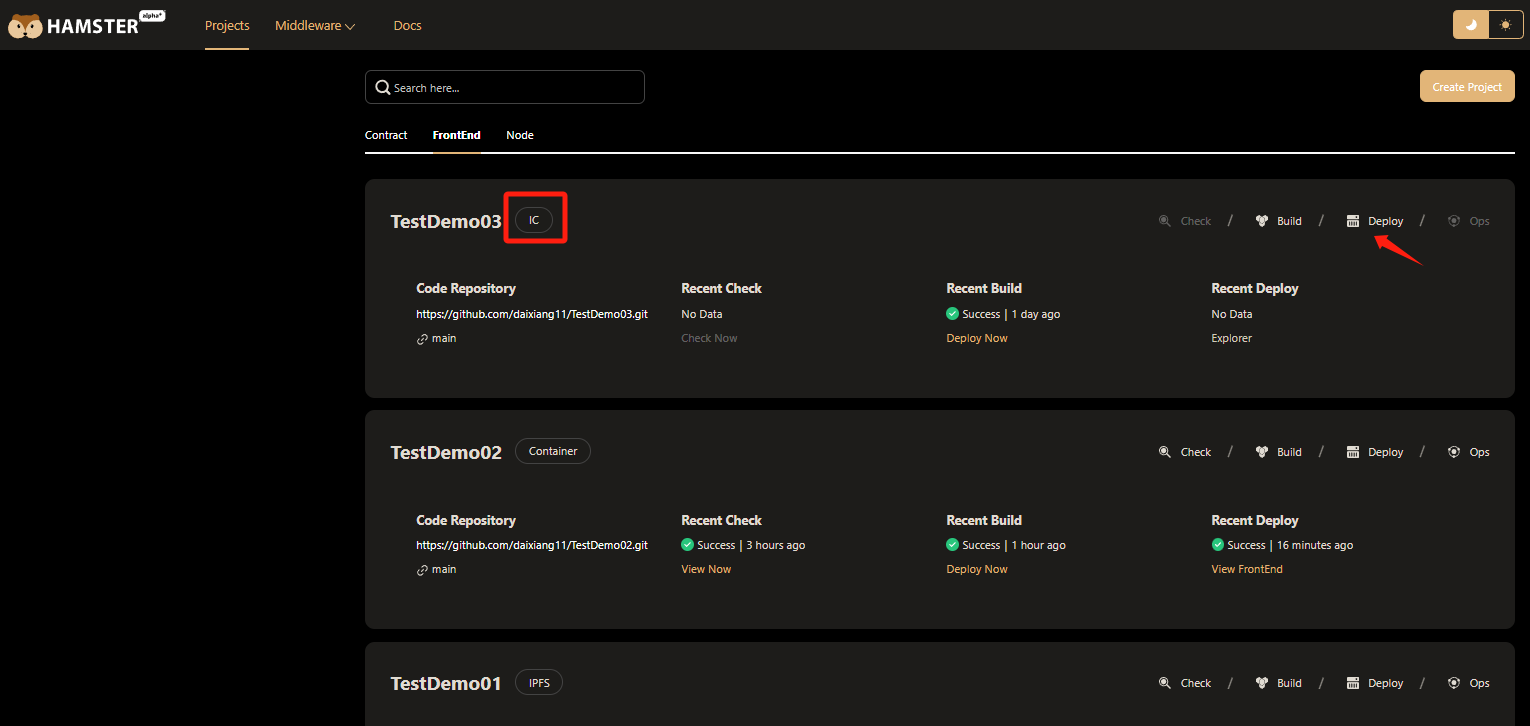1530x726 pixels.
Task: Click TestDemo02 View Now link
Action: coord(706,569)
